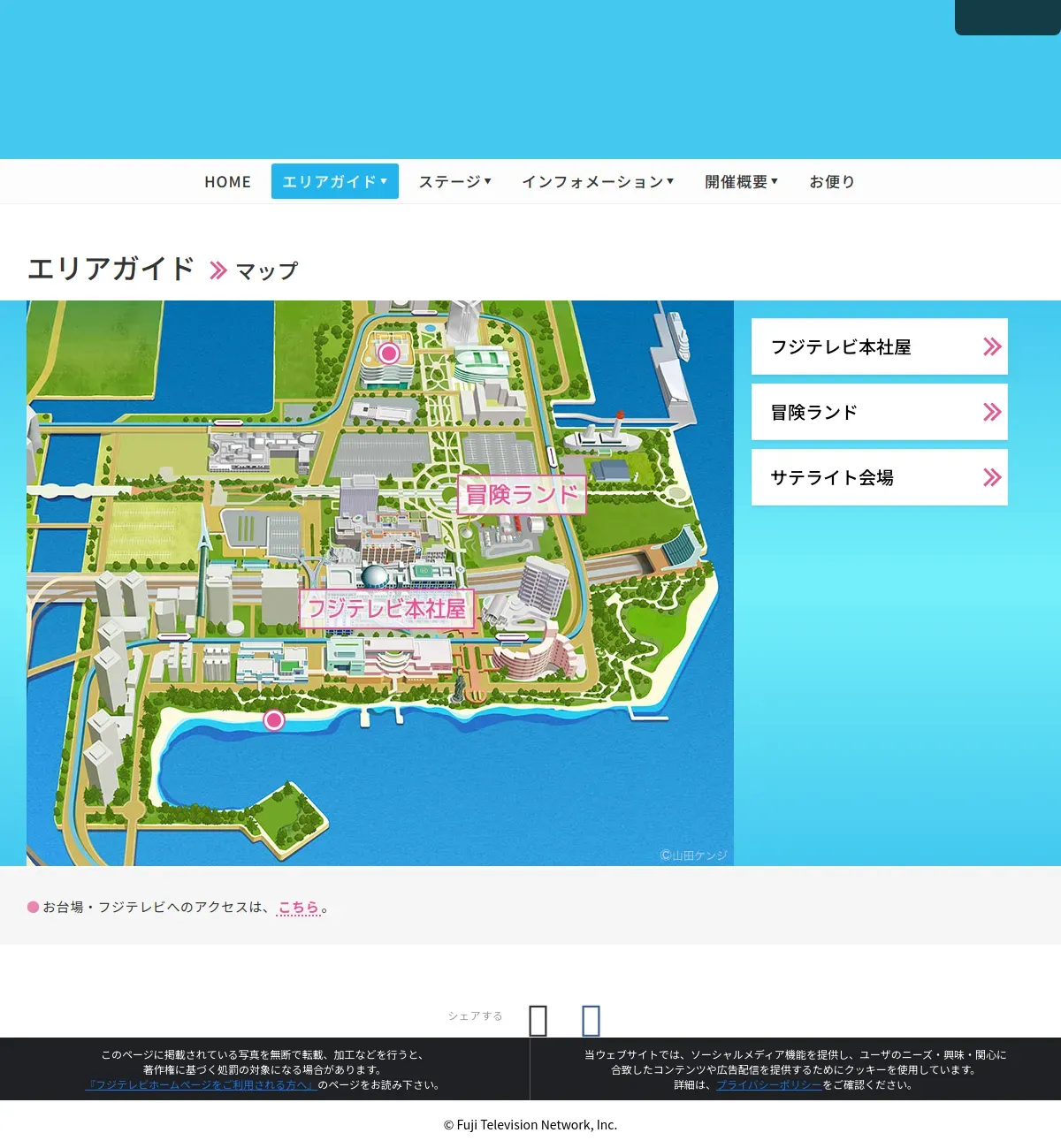Click the マップ breadcrumb text

click(267, 270)
